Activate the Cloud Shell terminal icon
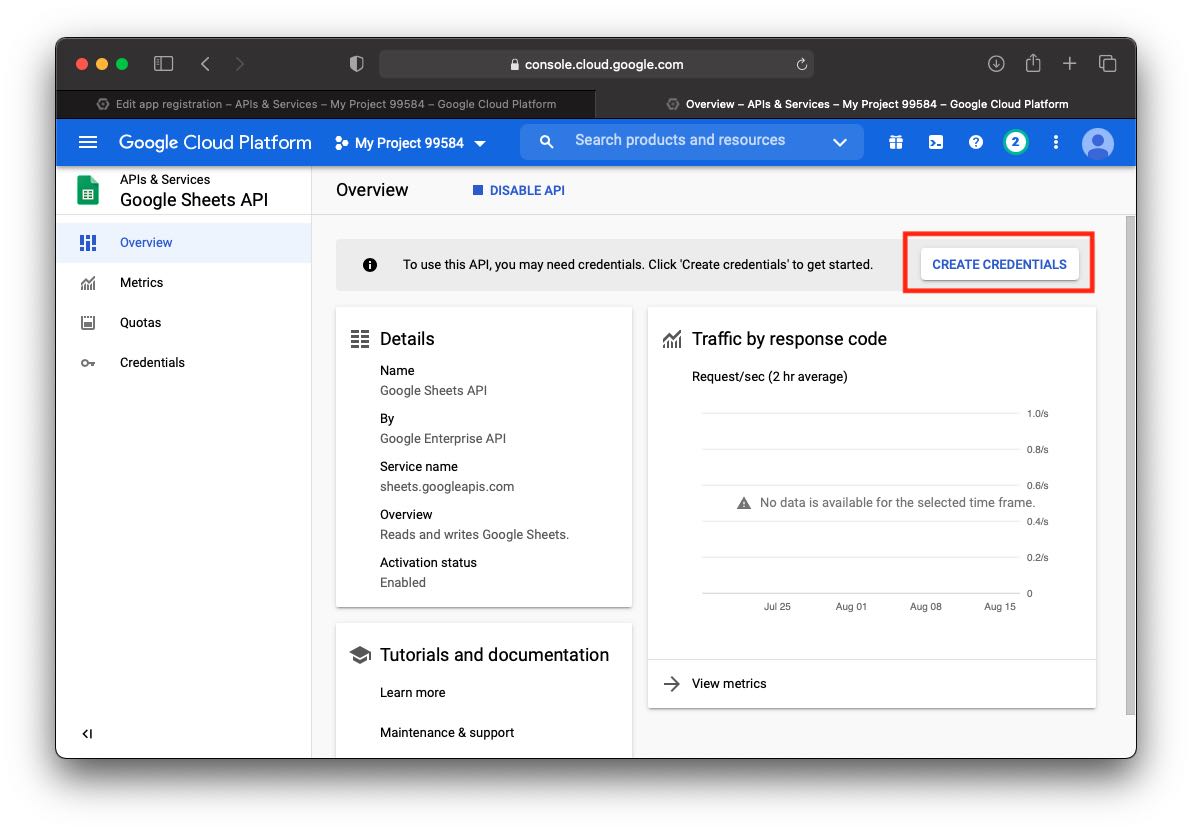 [936, 142]
